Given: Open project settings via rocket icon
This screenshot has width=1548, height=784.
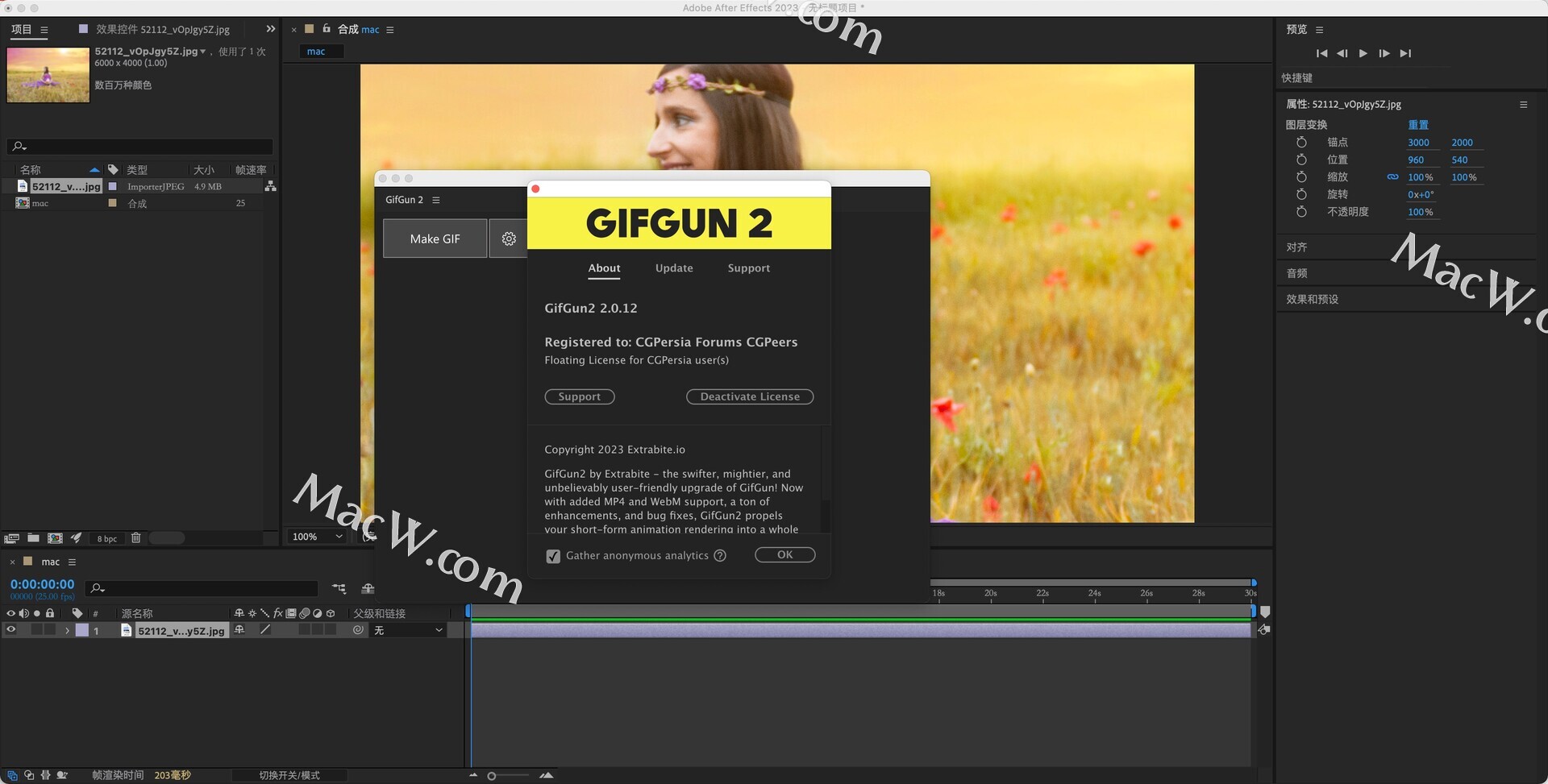Looking at the screenshot, I should [x=77, y=538].
